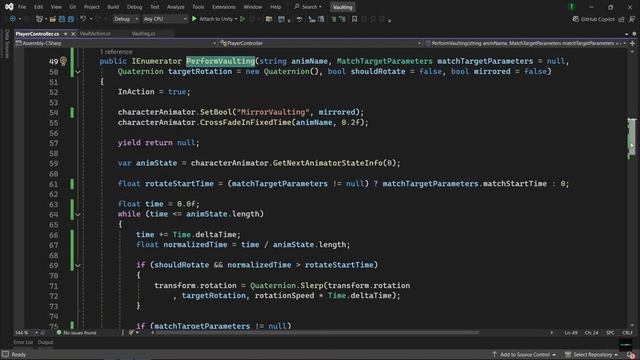
Task: Click the open file folder icon
Action: (x=53, y=19)
